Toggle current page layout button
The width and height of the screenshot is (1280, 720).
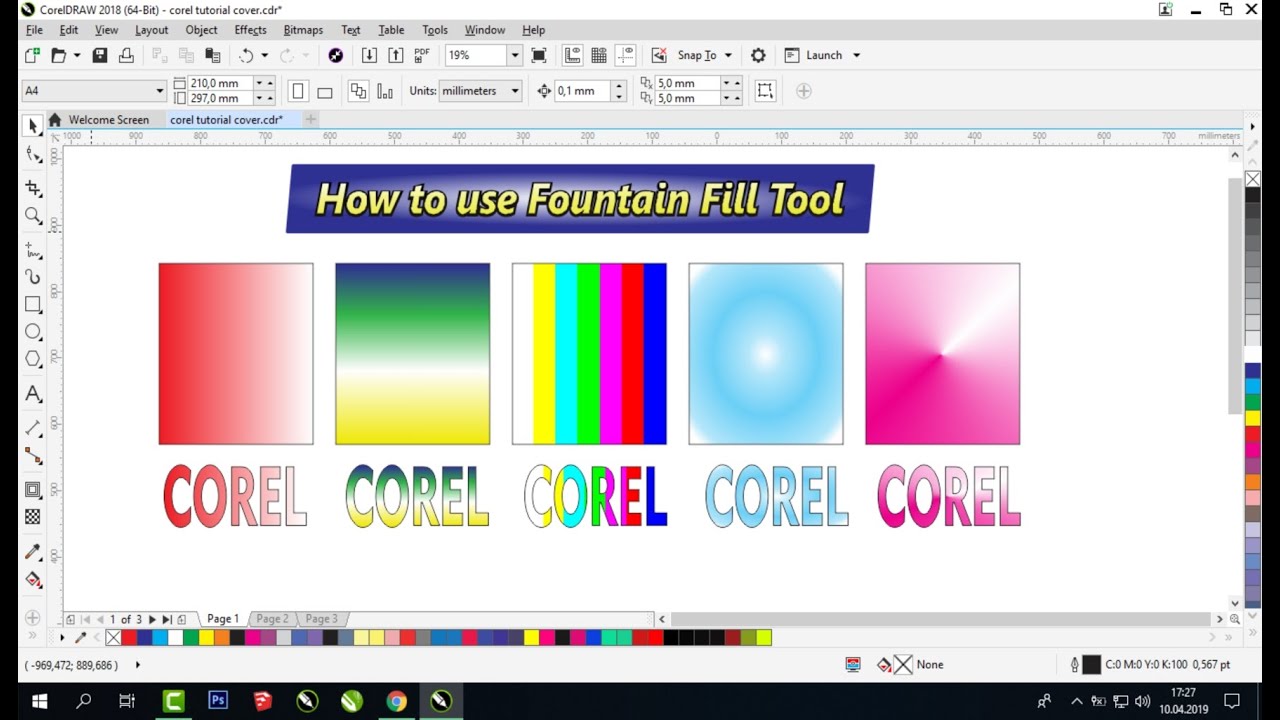point(385,91)
